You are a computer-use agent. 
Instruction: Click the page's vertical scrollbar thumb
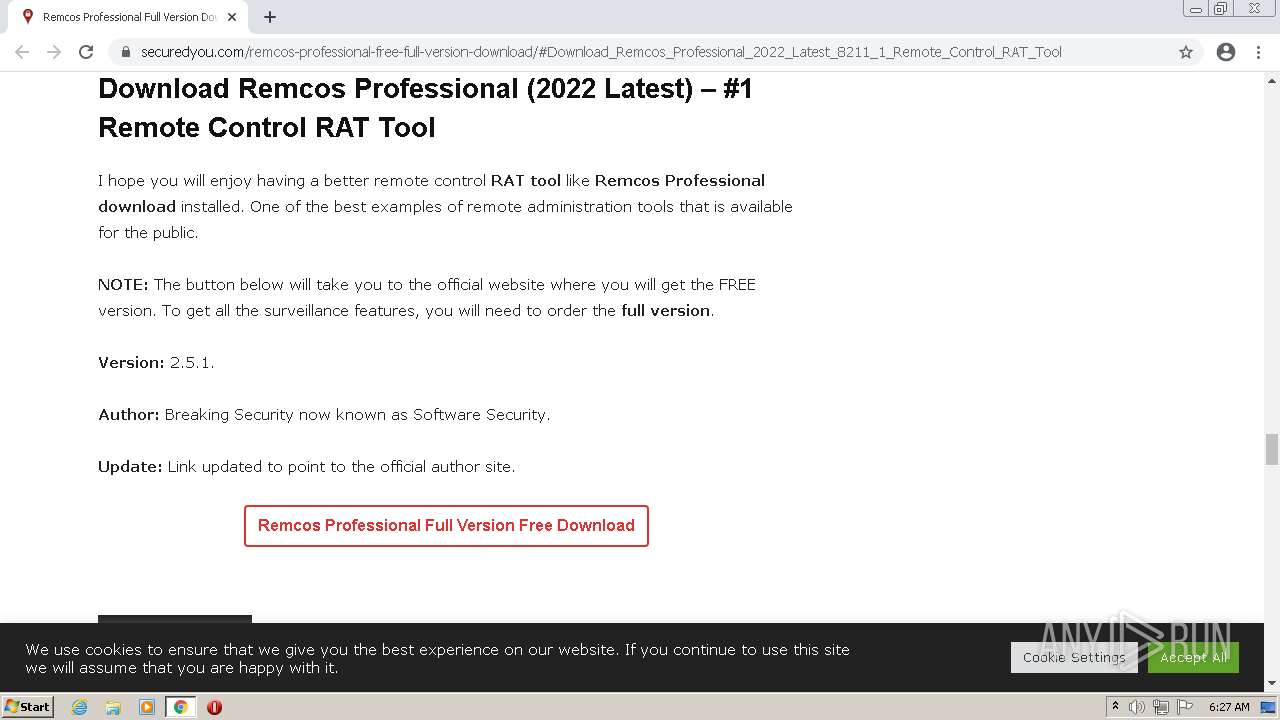click(x=1272, y=449)
